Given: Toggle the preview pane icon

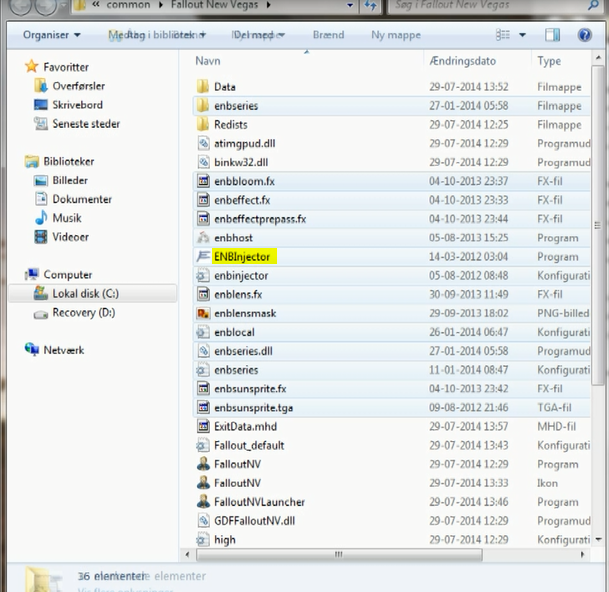Looking at the screenshot, I should point(552,35).
